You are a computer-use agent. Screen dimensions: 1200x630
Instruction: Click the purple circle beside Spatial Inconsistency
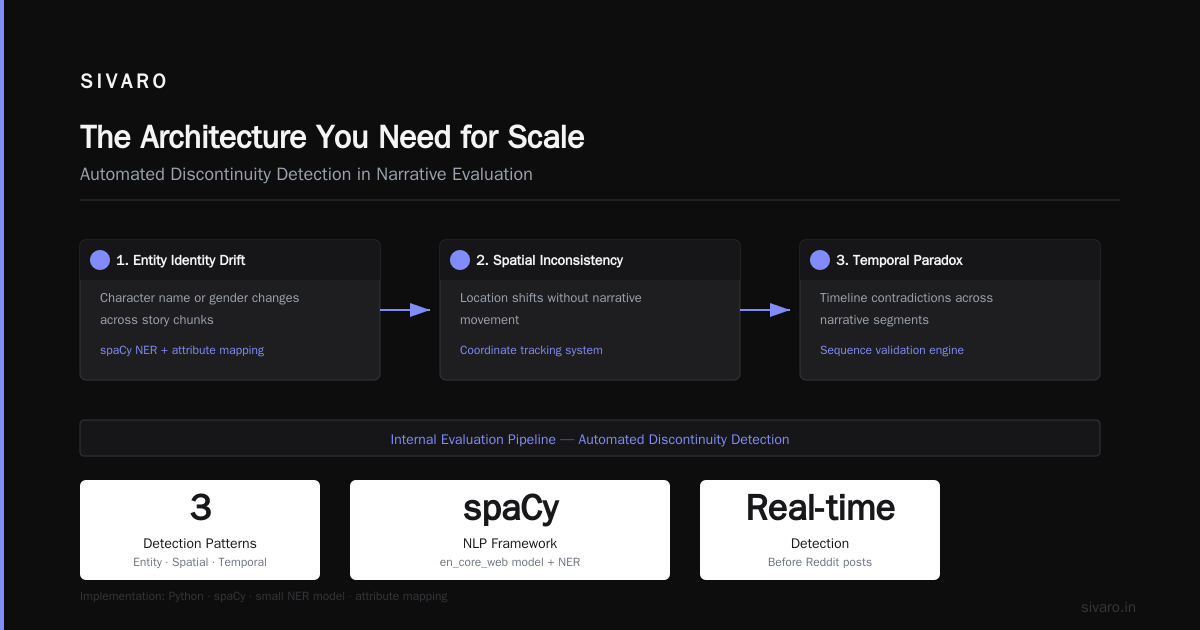460,260
